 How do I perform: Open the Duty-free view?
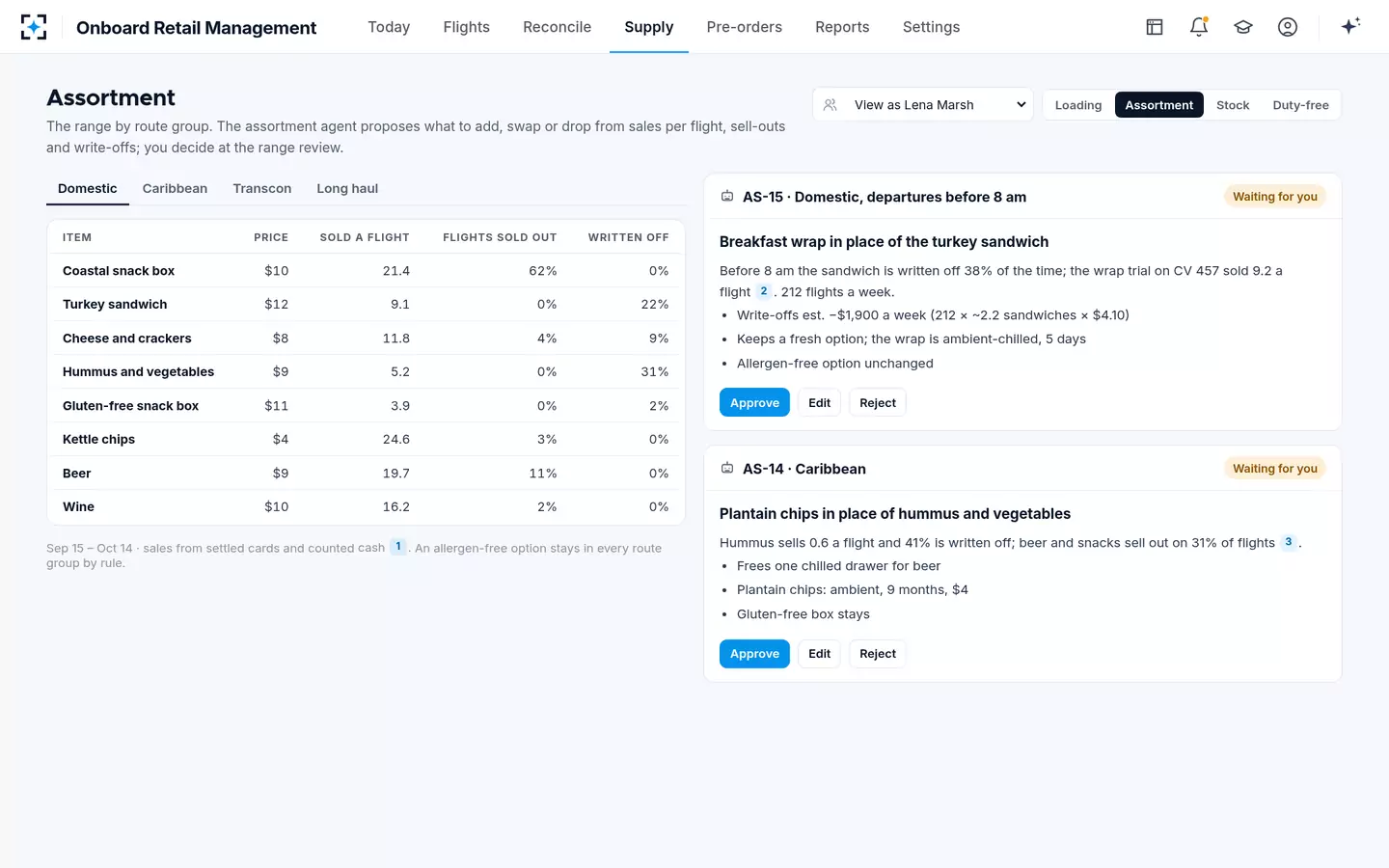pos(1300,105)
